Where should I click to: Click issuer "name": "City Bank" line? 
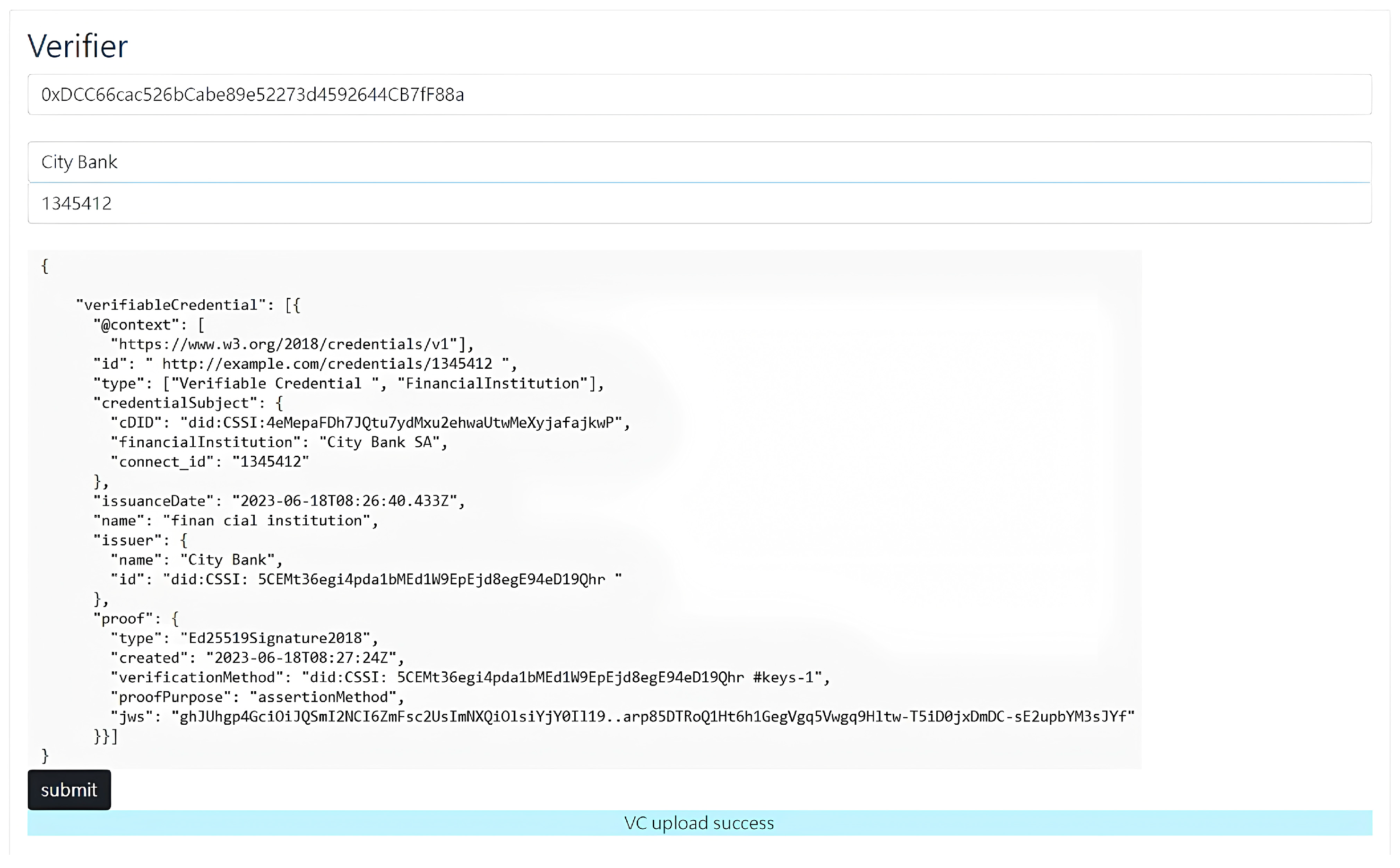click(x=197, y=560)
